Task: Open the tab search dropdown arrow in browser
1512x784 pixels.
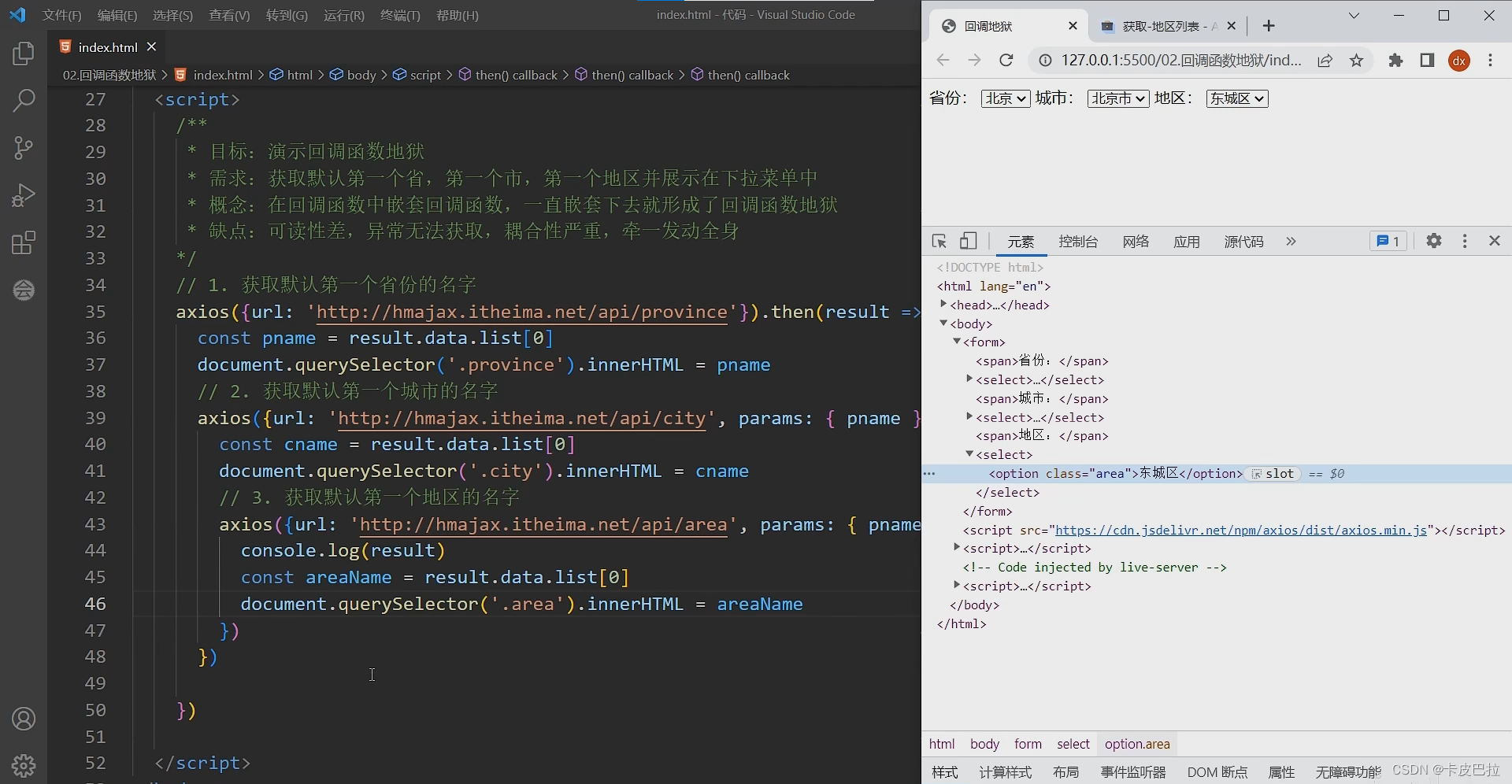Action: point(1354,15)
